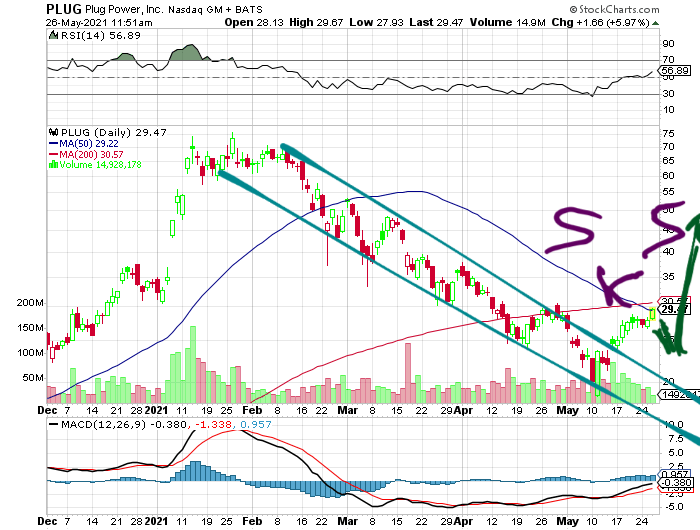Click the PLUG (Daily) 29.47 legend
This screenshot has height=530, width=700.
pos(113,133)
